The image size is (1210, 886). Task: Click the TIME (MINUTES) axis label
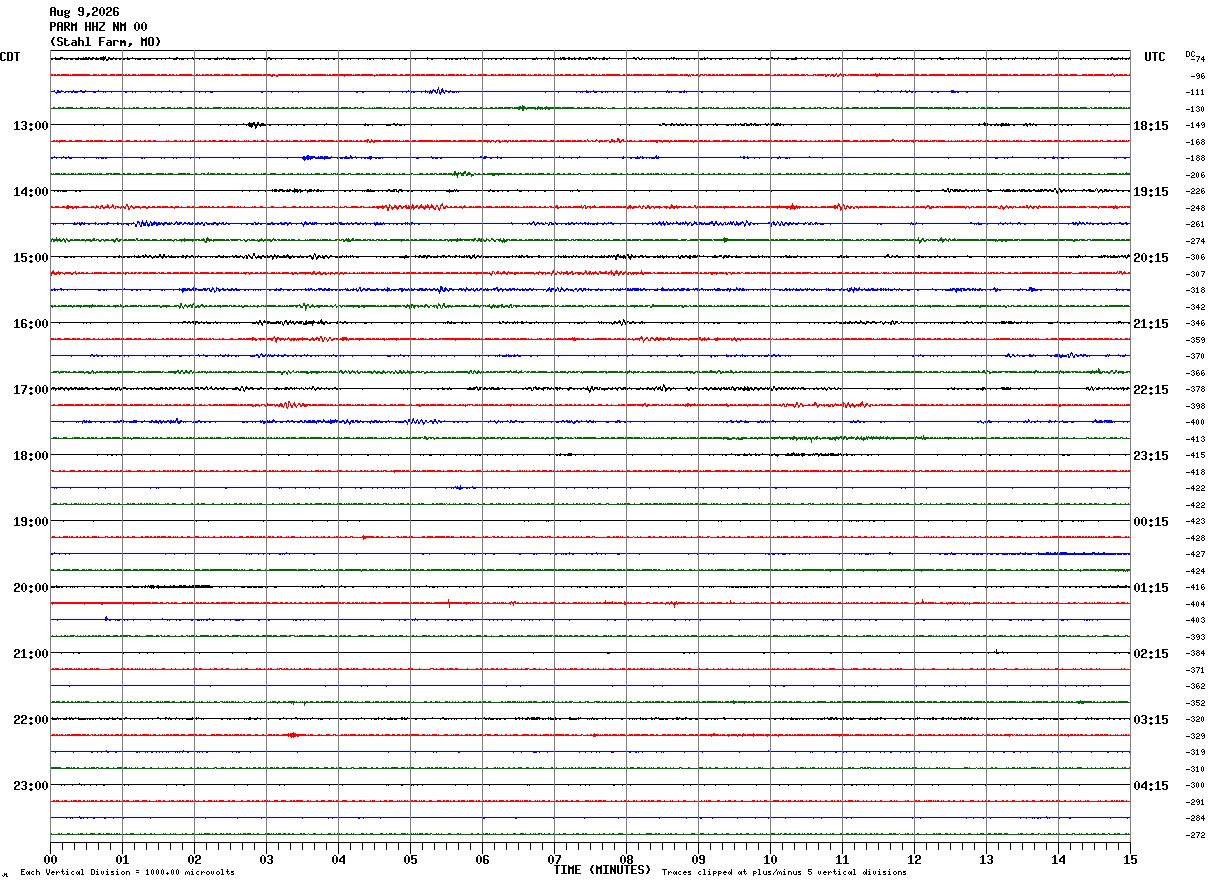click(603, 870)
